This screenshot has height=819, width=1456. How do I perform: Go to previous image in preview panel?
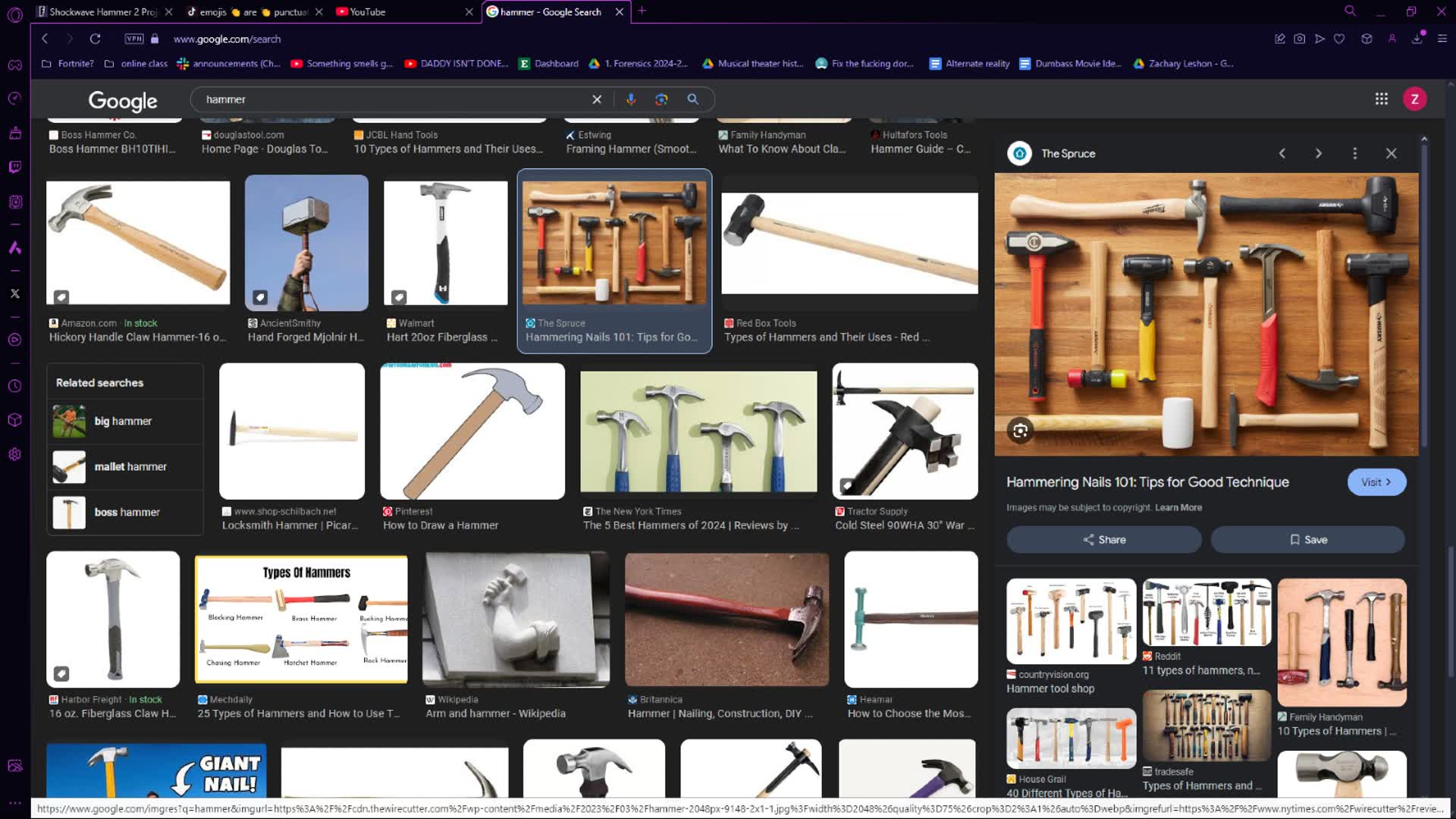pos(1282,153)
